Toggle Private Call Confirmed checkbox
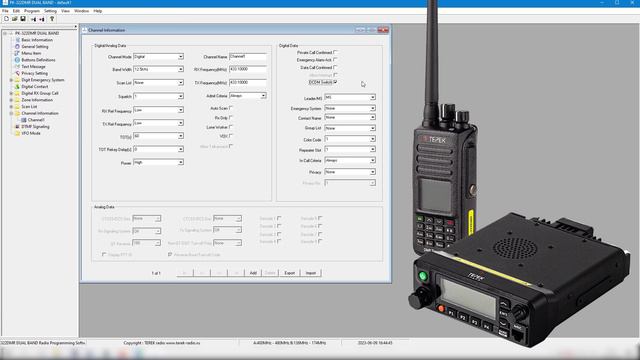The height and width of the screenshot is (360, 640). point(335,52)
